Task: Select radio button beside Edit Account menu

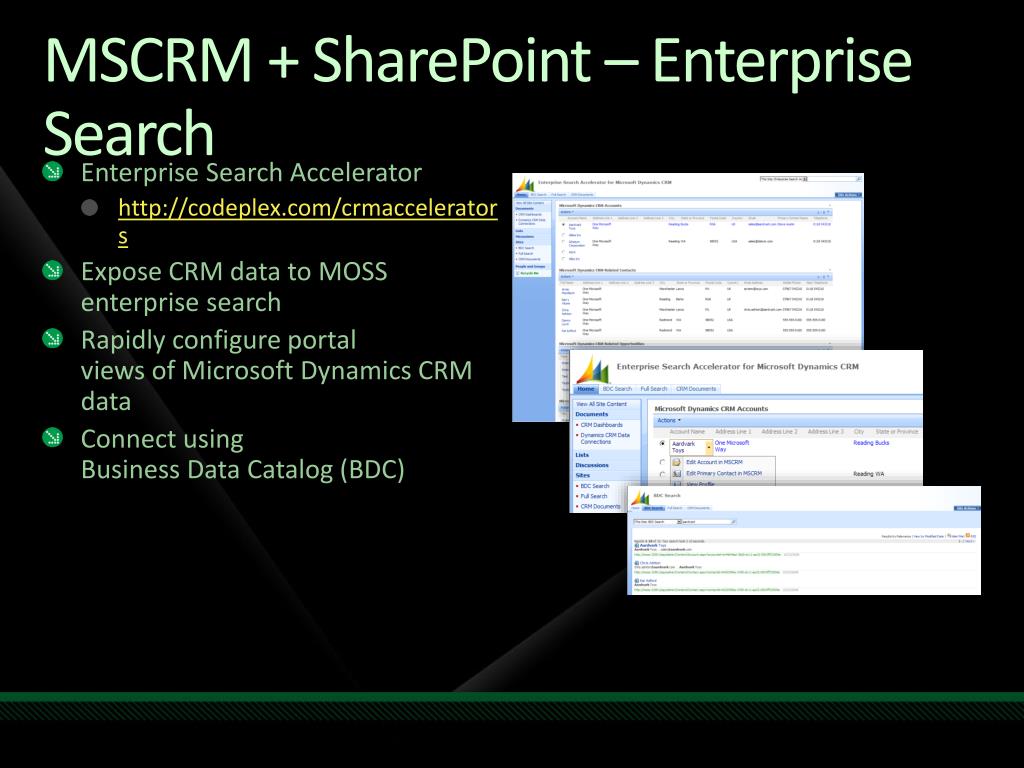Action: (x=662, y=462)
